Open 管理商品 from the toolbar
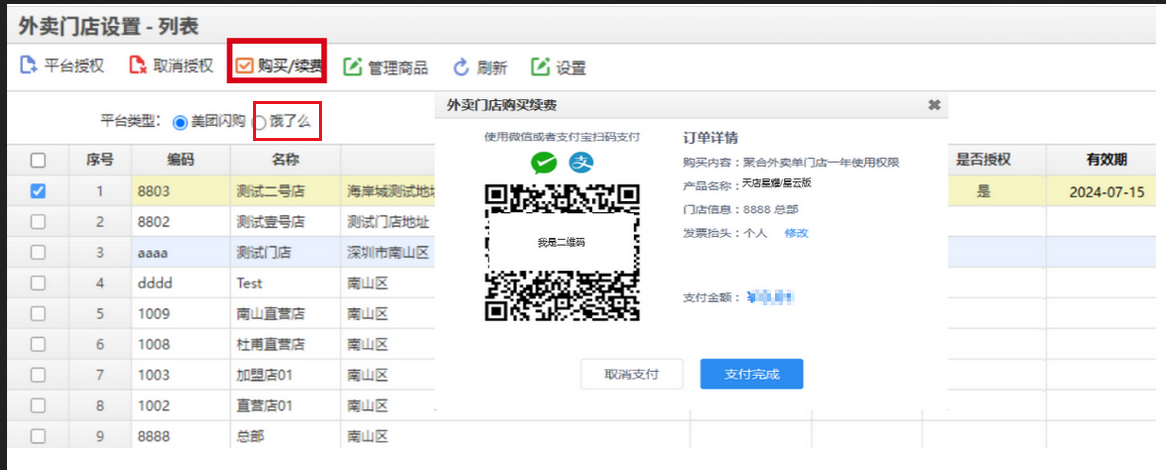This screenshot has width=1166, height=470. point(385,68)
